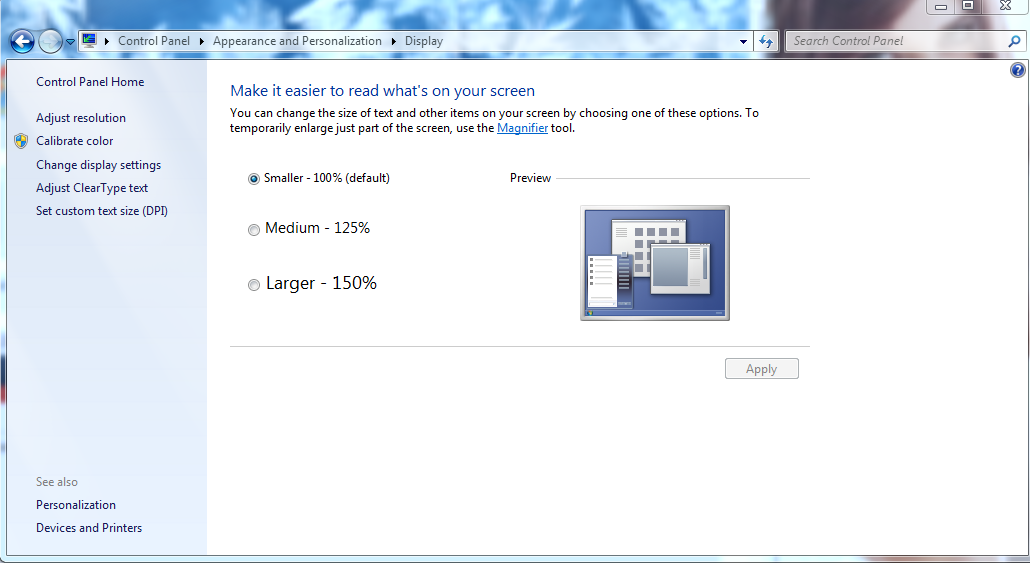1030x563 pixels.
Task: Expand the arrow before Control Panel breadcrumb
Action: point(106,41)
